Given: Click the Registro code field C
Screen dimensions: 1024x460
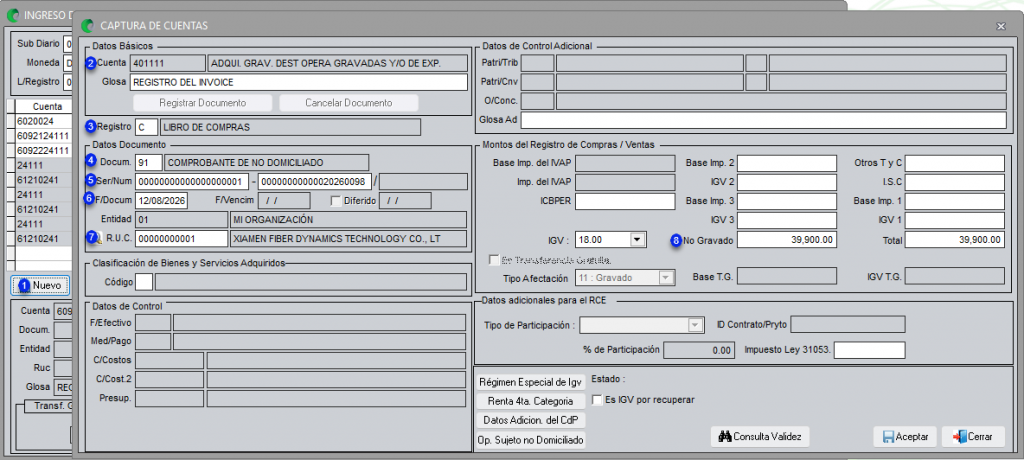Looking at the screenshot, I should coord(146,127).
